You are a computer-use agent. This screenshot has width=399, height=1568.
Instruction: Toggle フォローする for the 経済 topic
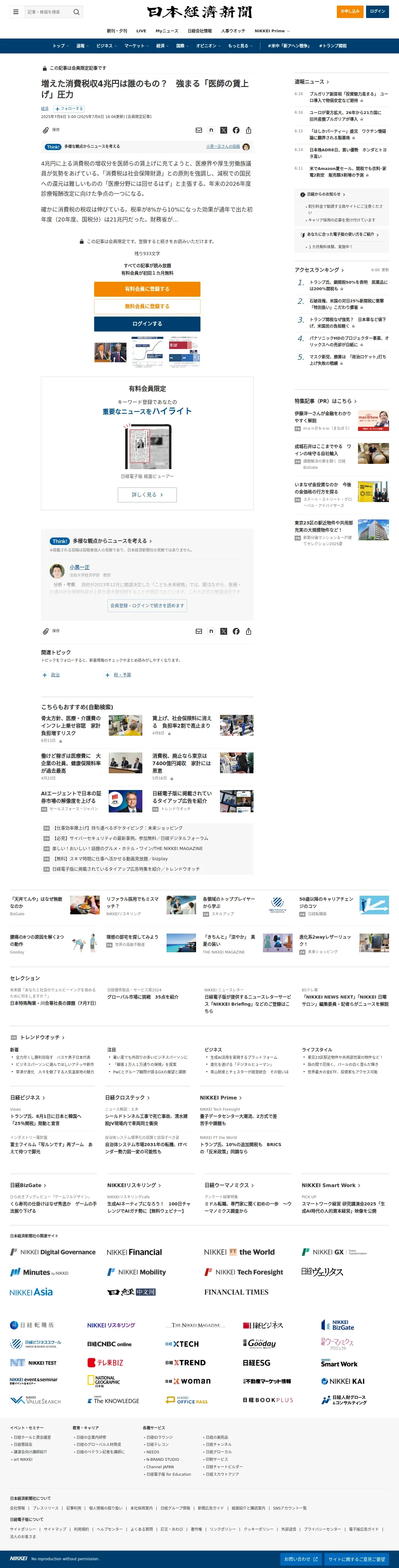(69, 109)
